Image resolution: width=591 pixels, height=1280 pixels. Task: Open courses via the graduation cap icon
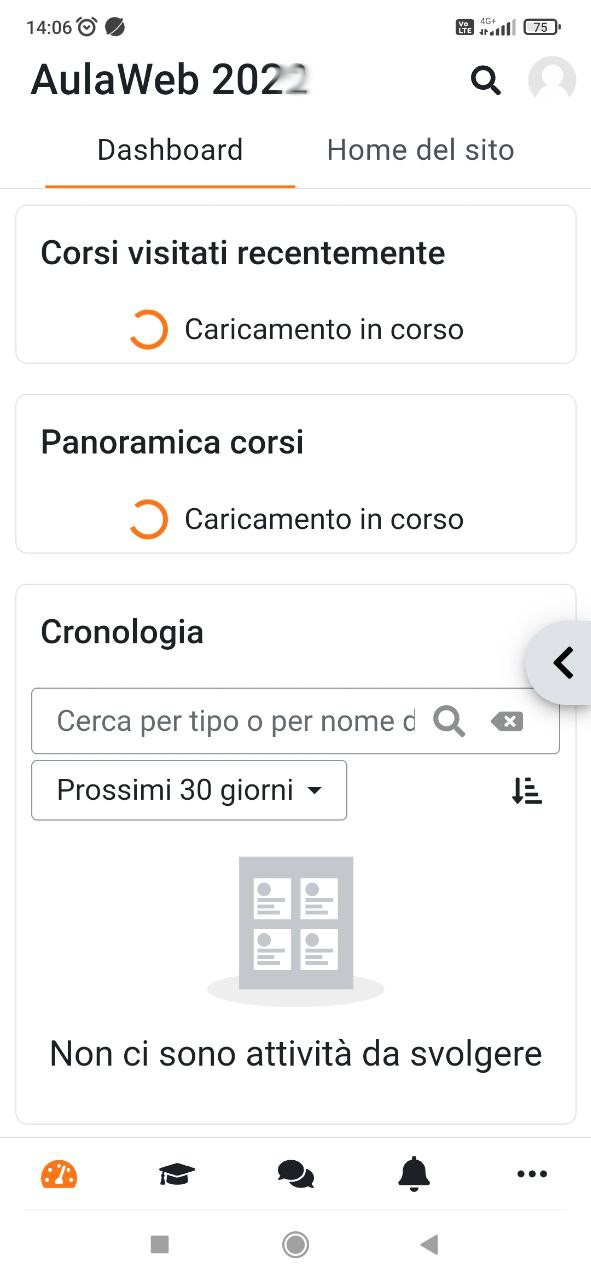pos(176,1174)
